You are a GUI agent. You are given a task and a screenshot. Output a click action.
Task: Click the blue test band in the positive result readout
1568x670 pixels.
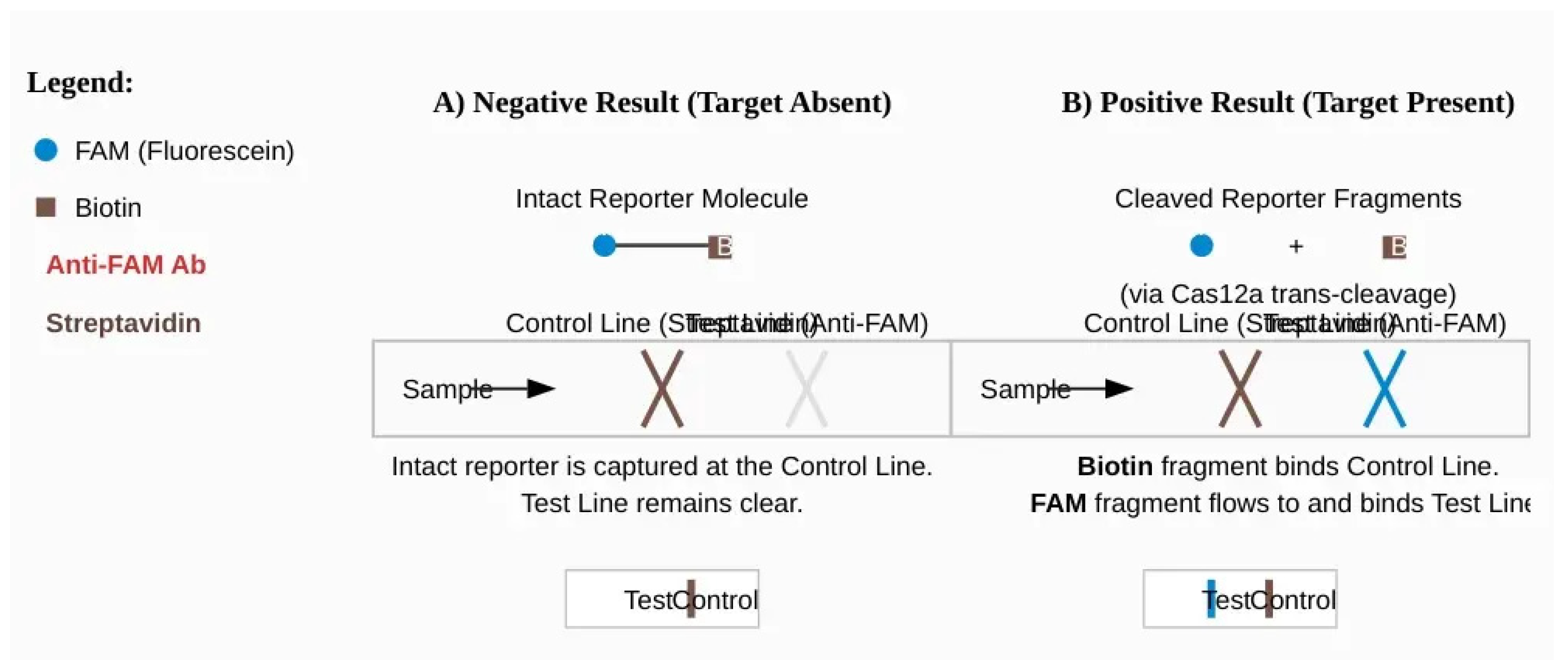click(1211, 599)
